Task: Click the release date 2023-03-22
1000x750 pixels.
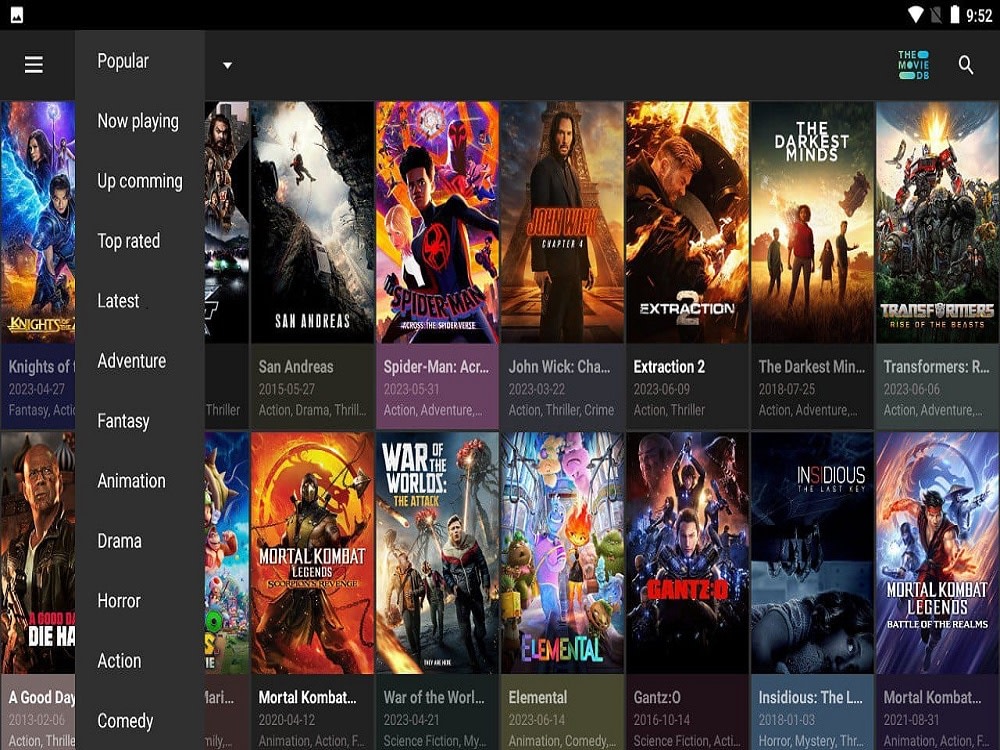Action: click(x=536, y=389)
